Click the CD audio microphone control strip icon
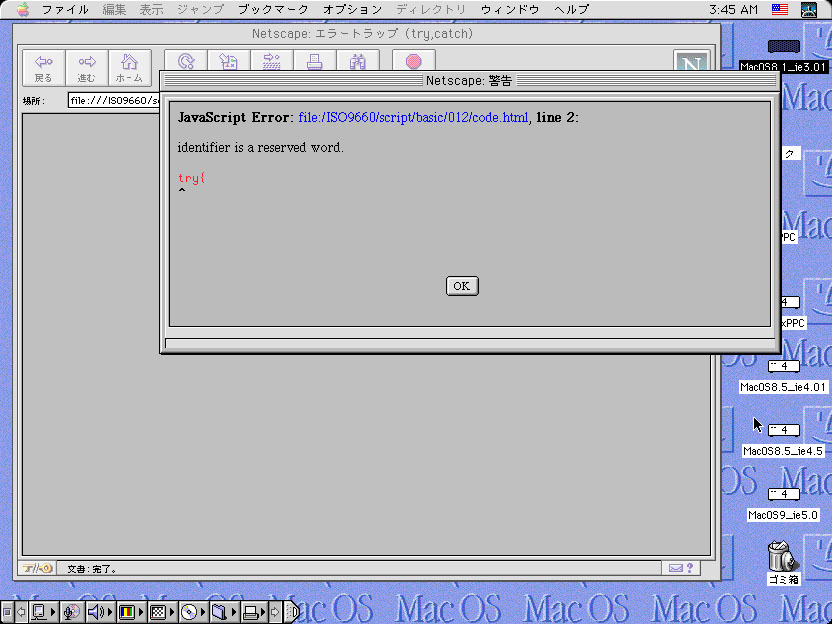The image size is (832, 624). point(72,612)
